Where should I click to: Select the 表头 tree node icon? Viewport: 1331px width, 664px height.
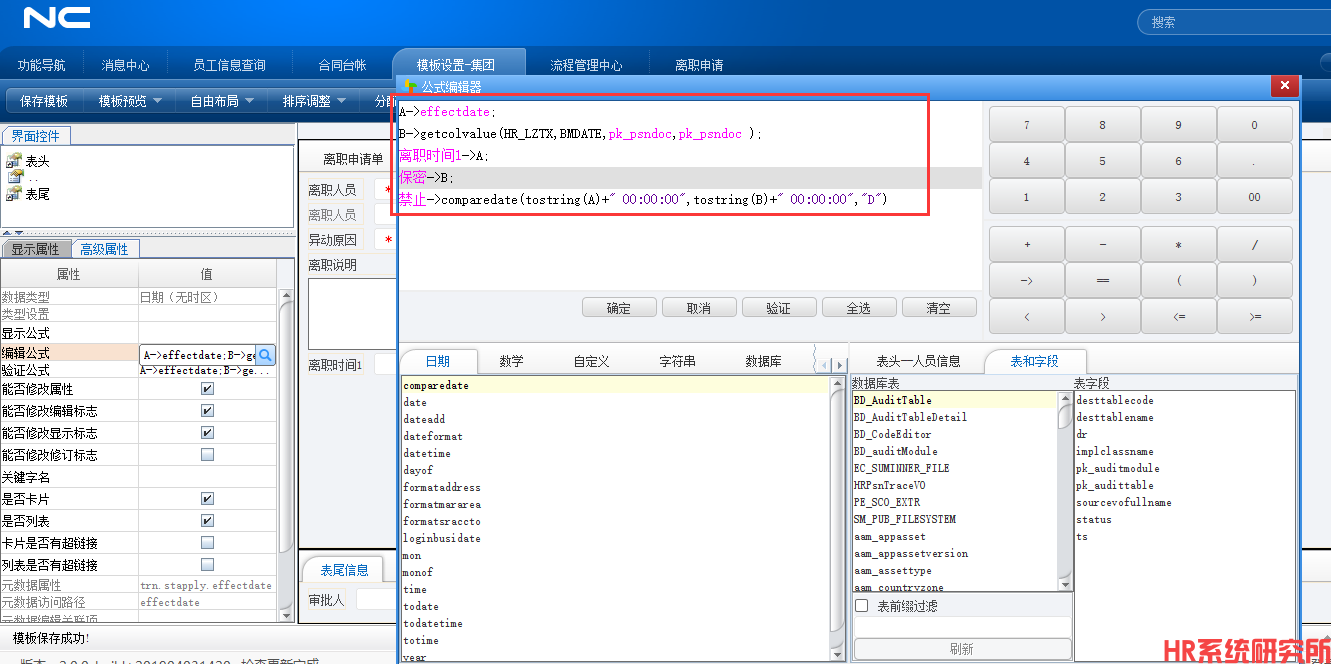pos(14,161)
